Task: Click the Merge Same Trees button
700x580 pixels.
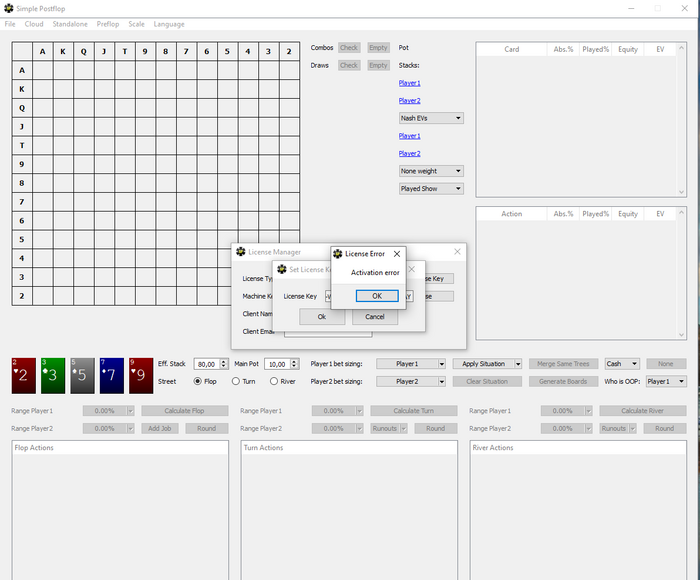Action: [563, 364]
